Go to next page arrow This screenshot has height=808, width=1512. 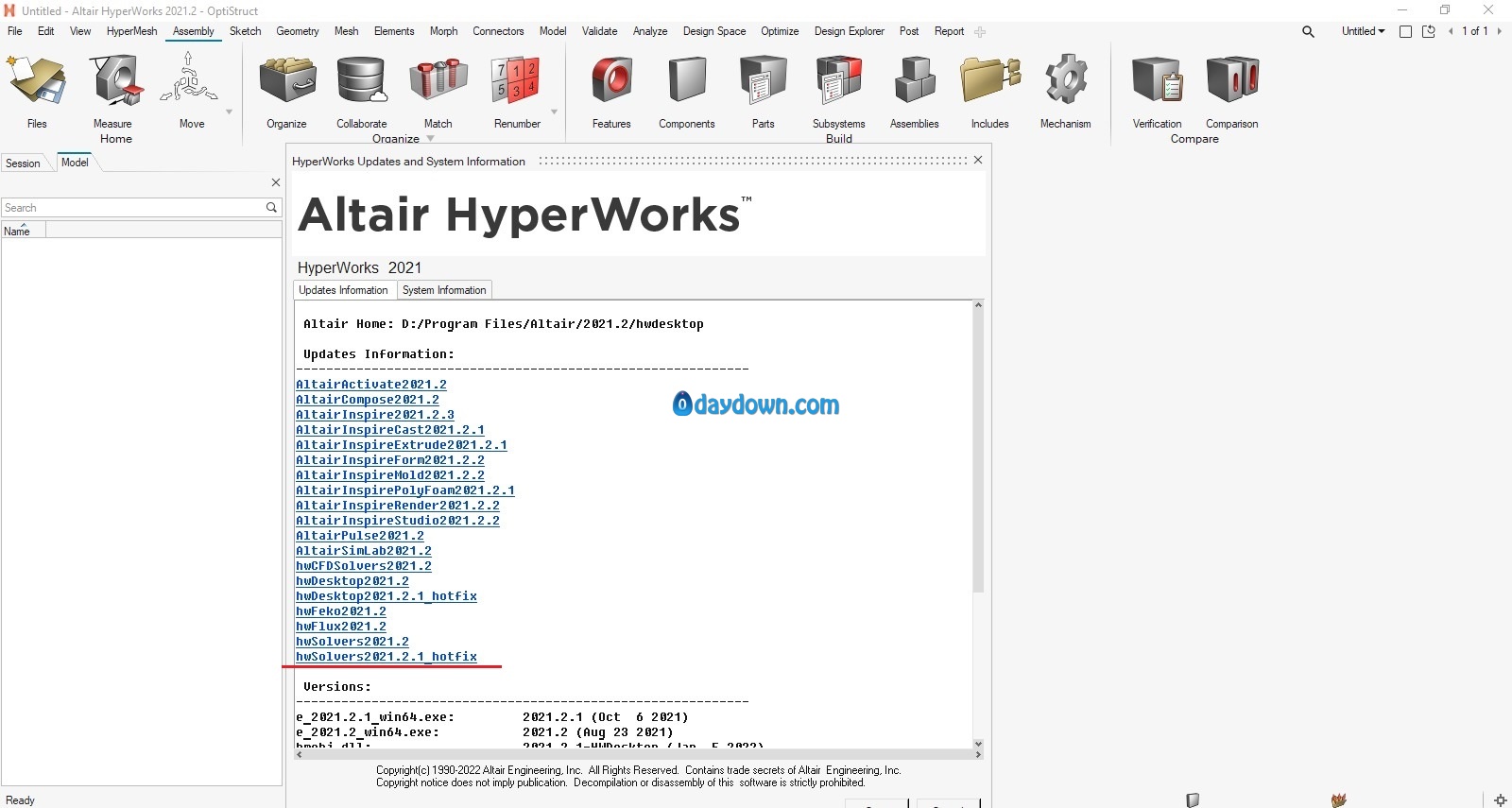1500,31
